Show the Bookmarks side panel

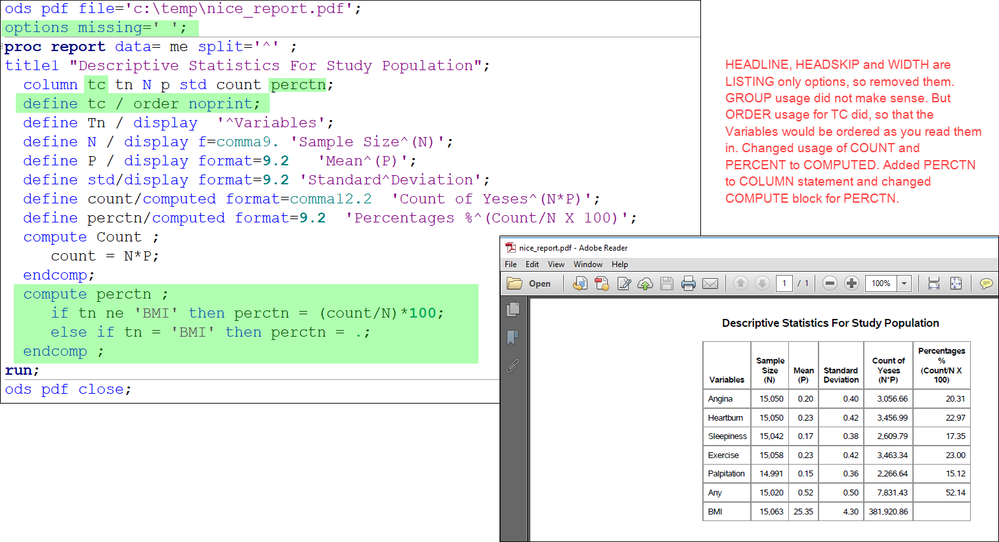tap(513, 338)
